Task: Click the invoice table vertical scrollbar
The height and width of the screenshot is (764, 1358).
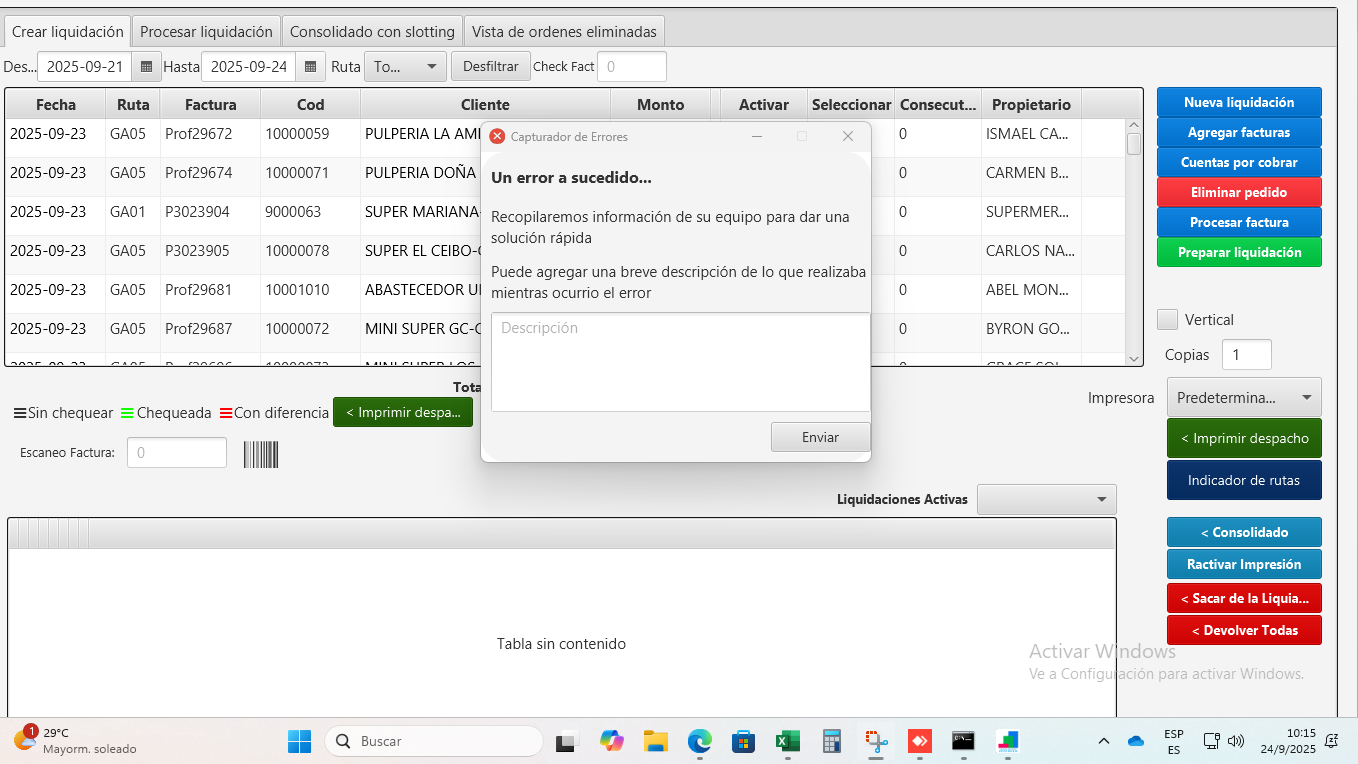Action: coord(1134,240)
